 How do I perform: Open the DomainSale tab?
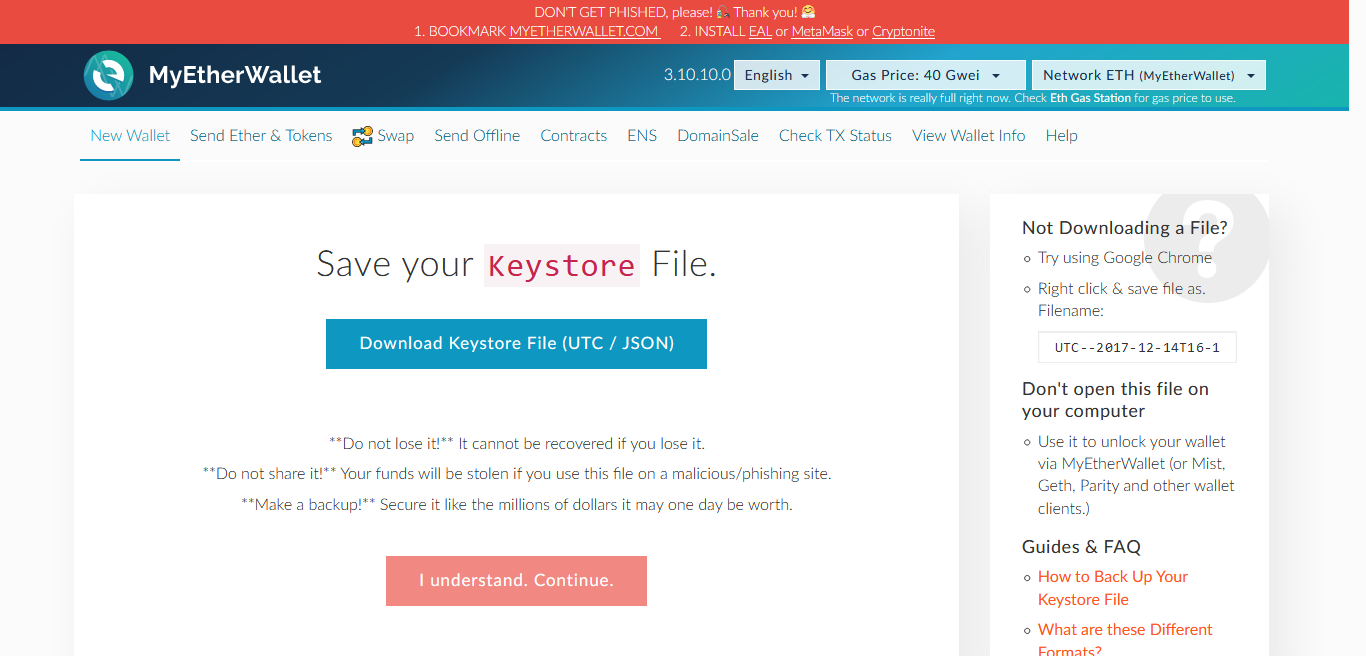[x=718, y=136]
